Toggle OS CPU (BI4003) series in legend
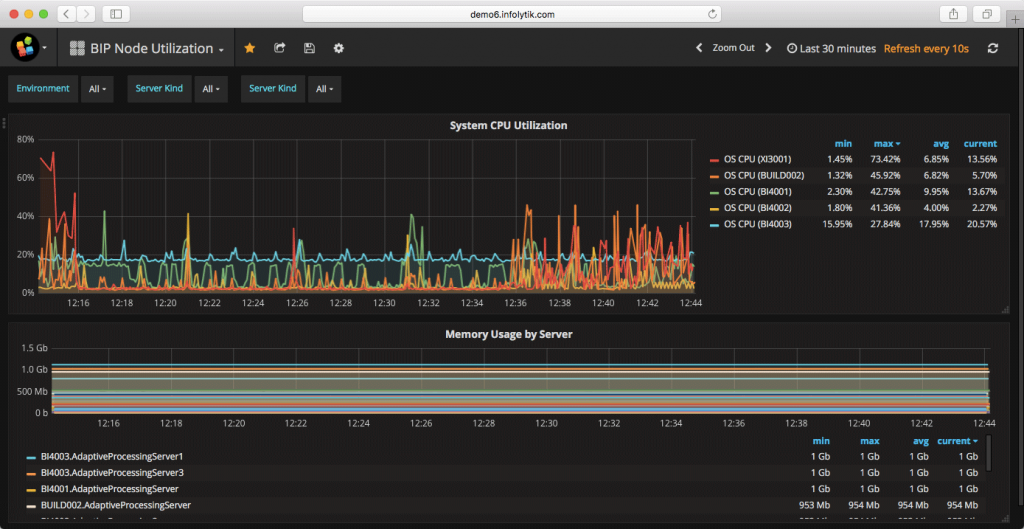 click(757, 223)
